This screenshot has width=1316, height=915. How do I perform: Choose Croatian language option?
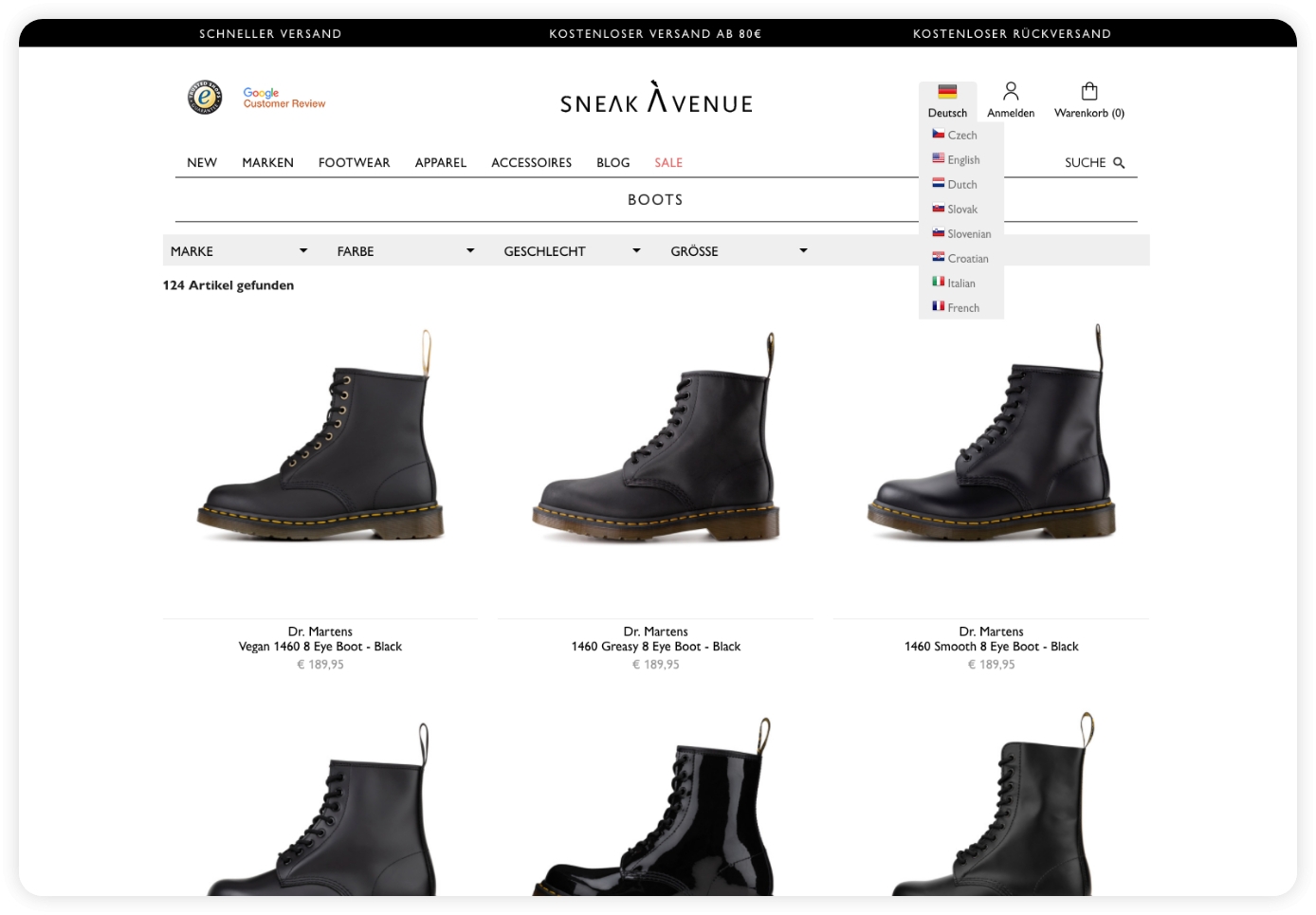pyautogui.click(x=968, y=259)
